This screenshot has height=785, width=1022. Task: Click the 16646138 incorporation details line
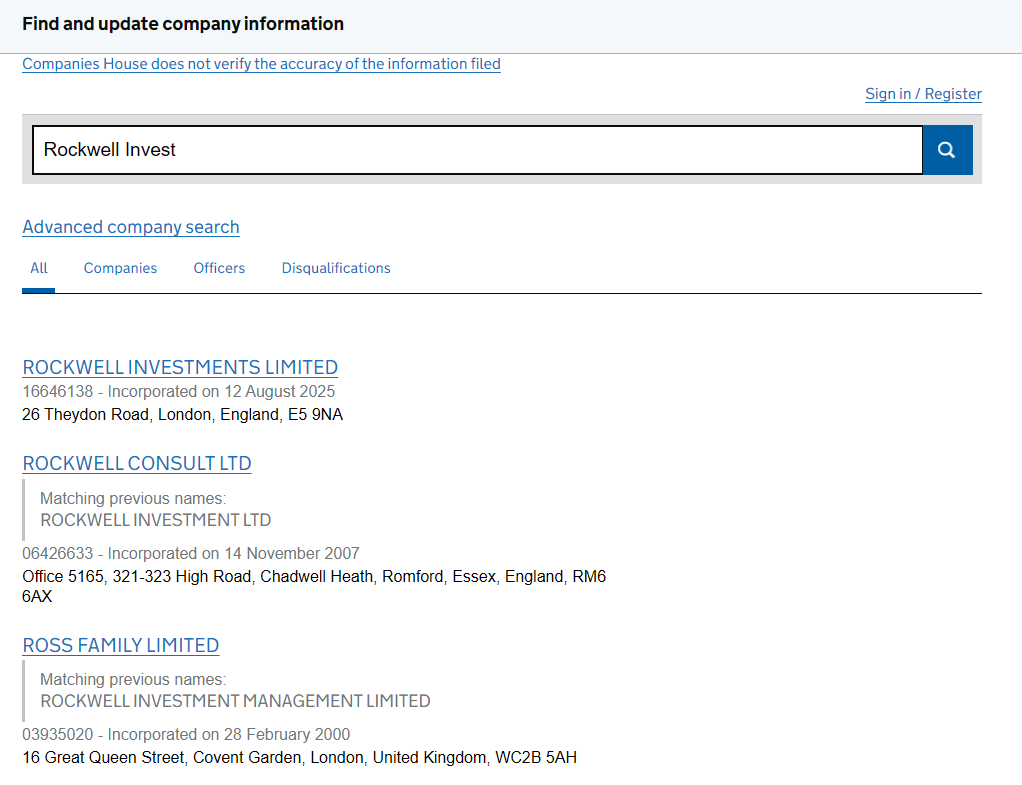(x=178, y=391)
